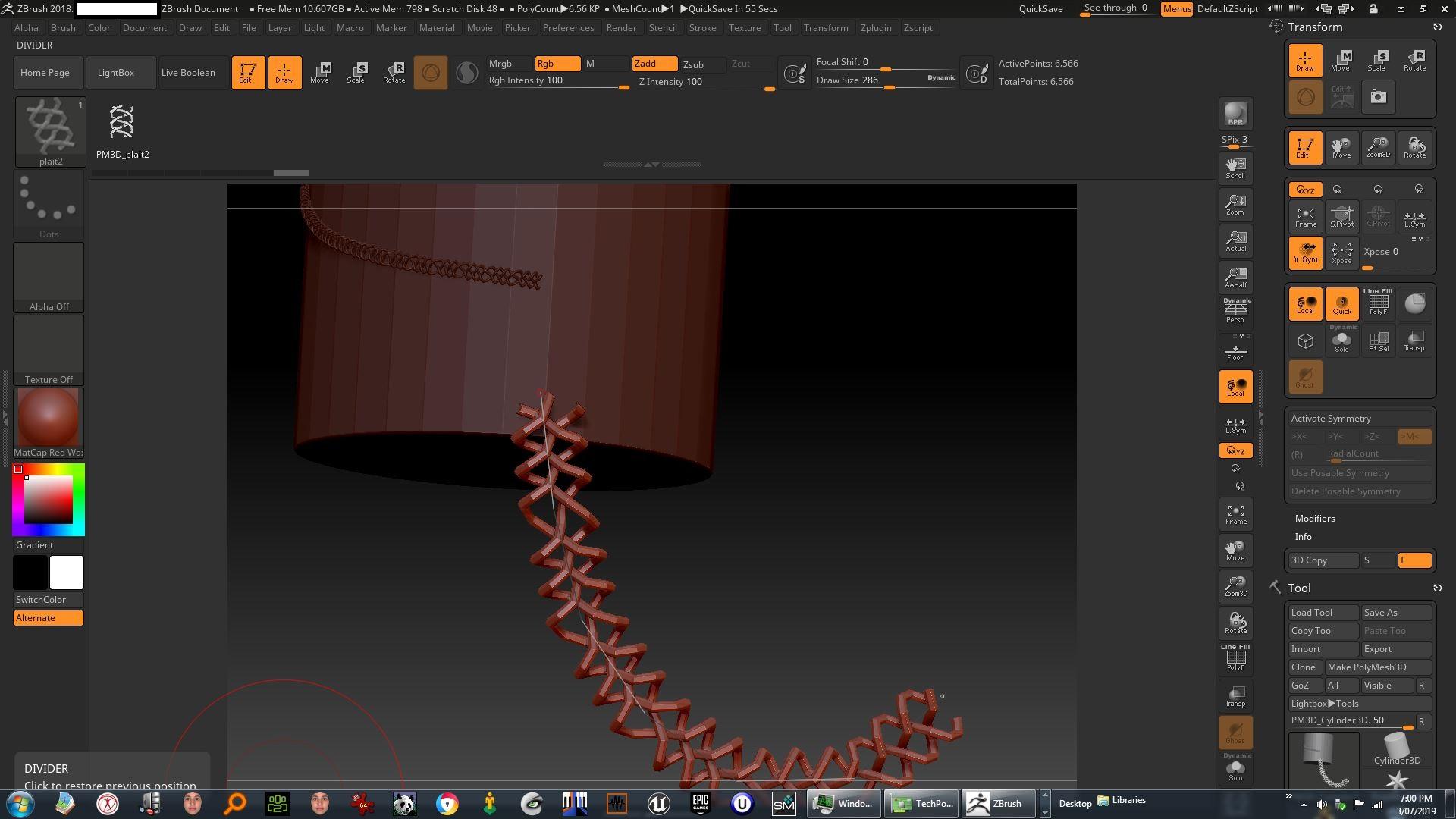Expand the Modifiers section
The width and height of the screenshot is (1456, 819).
1315,519
